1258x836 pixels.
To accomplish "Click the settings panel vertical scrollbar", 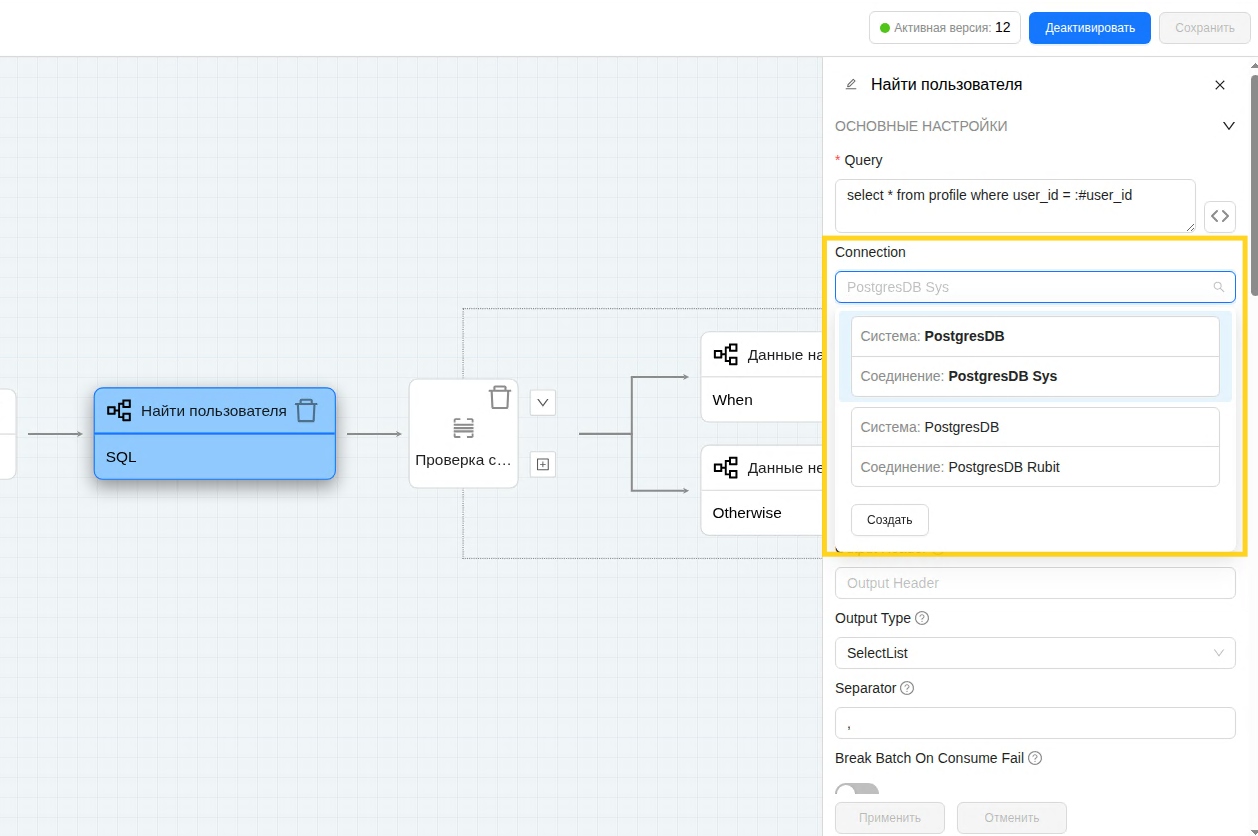I will point(1254,180).
